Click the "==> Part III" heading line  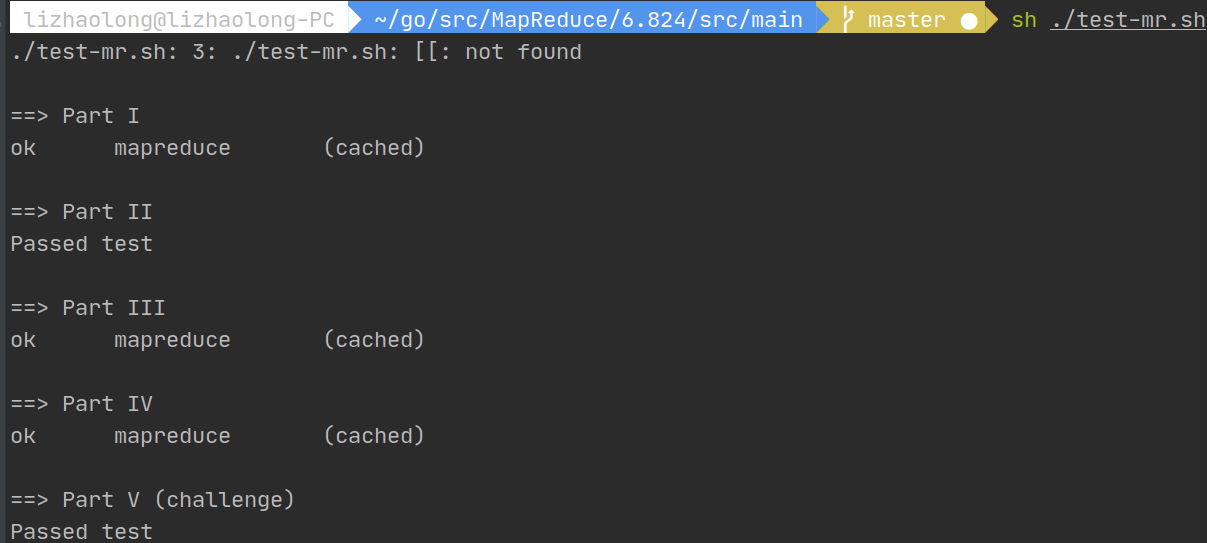pos(88,308)
